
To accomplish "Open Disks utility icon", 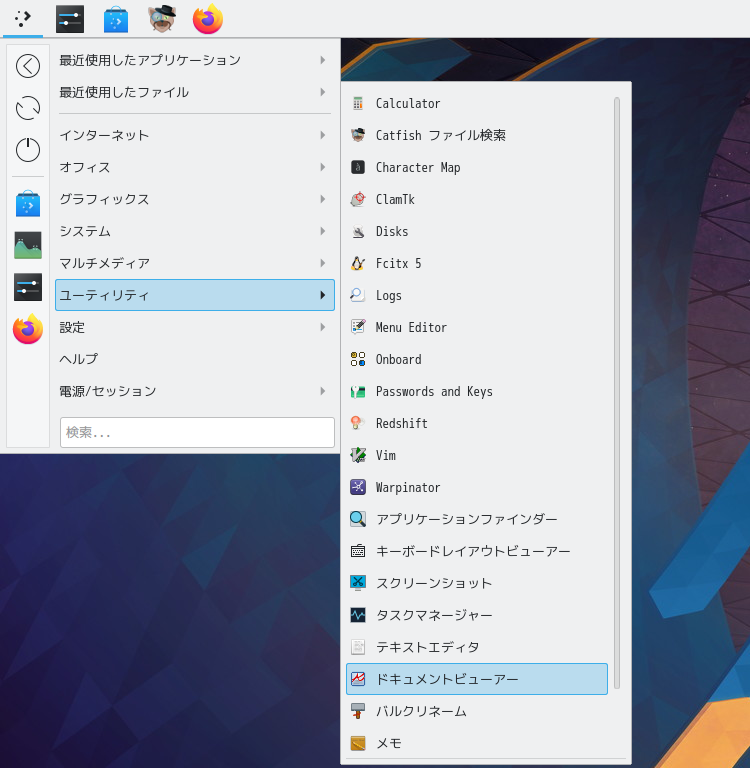I will coord(358,231).
